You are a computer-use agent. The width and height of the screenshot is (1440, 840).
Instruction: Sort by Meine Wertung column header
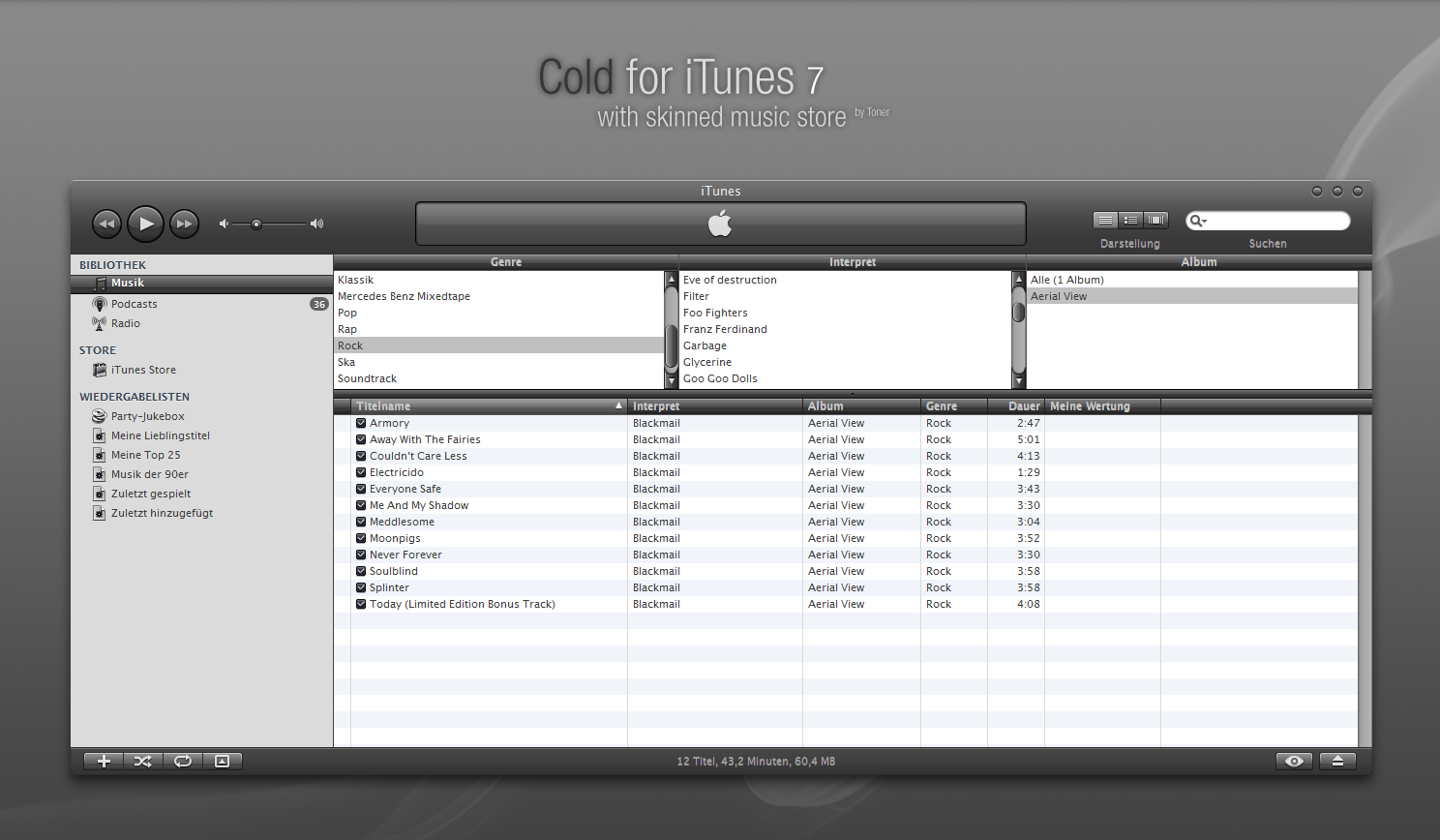point(1102,406)
